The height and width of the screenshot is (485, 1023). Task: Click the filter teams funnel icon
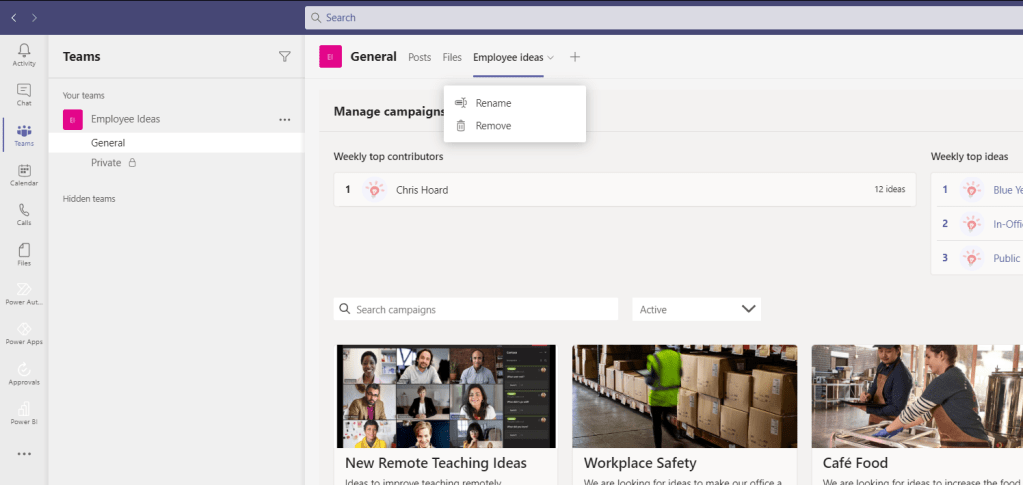coord(284,57)
